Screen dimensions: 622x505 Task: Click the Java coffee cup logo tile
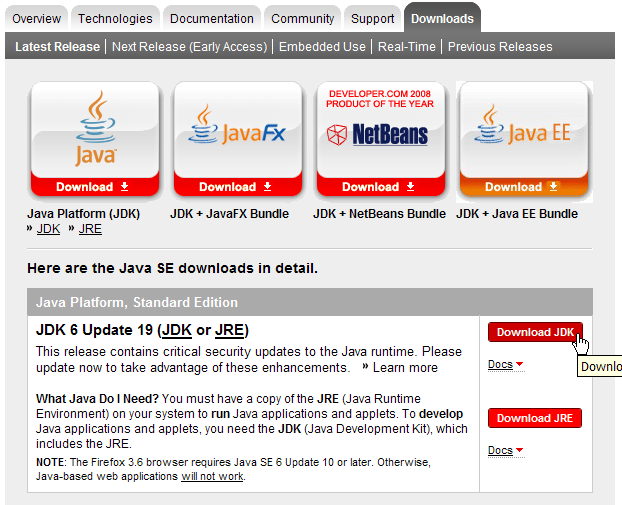pos(95,131)
